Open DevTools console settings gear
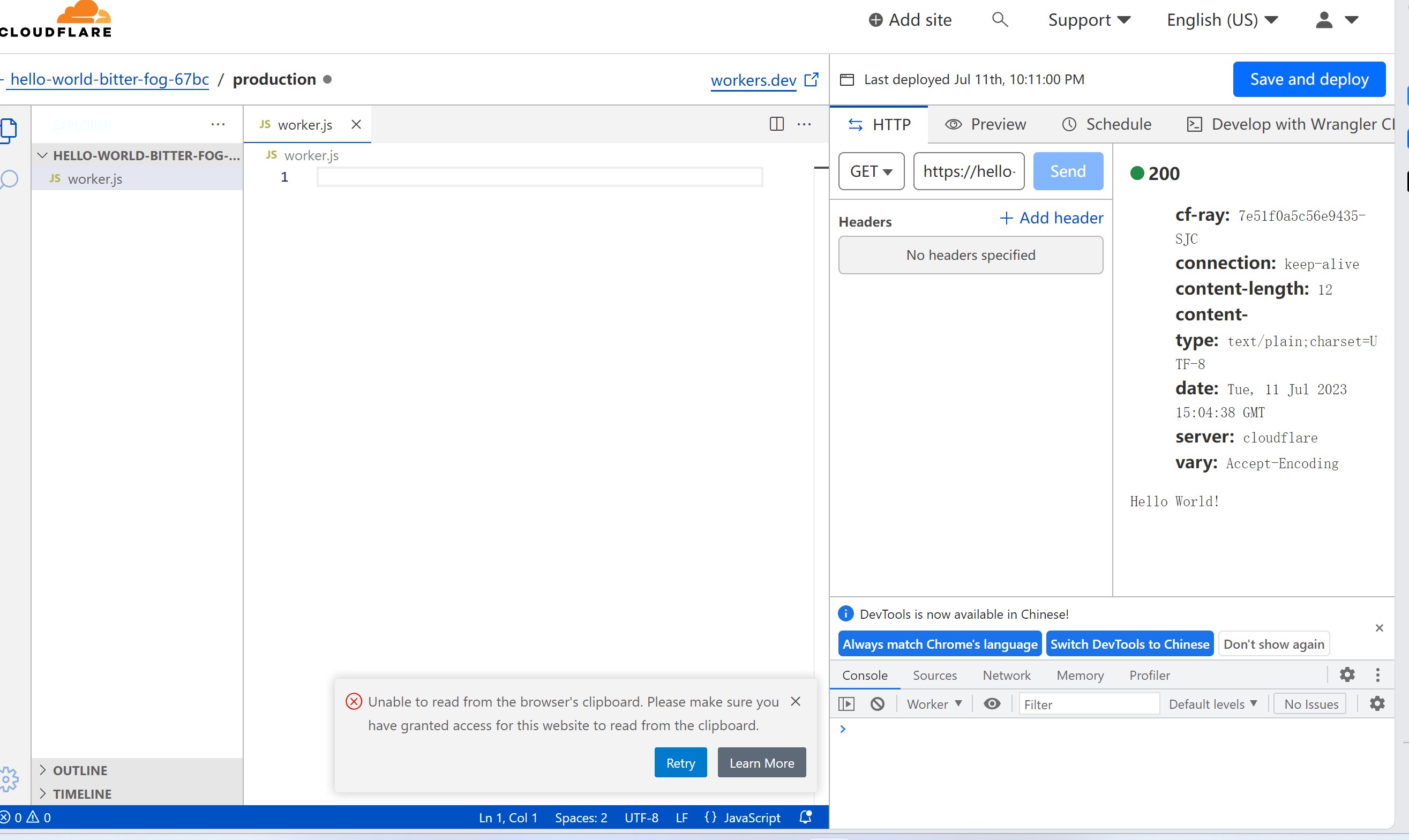The height and width of the screenshot is (840, 1409). tap(1377, 703)
